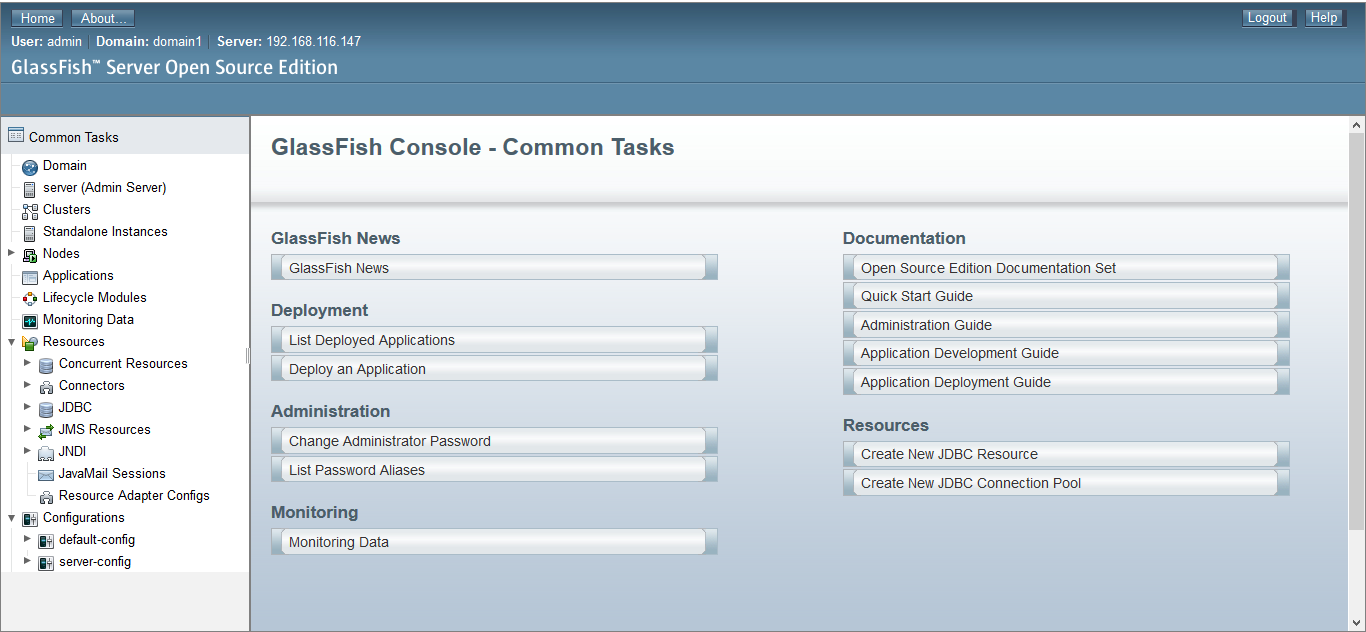Click the Nodes icon
1366x632 pixels.
coord(30,255)
